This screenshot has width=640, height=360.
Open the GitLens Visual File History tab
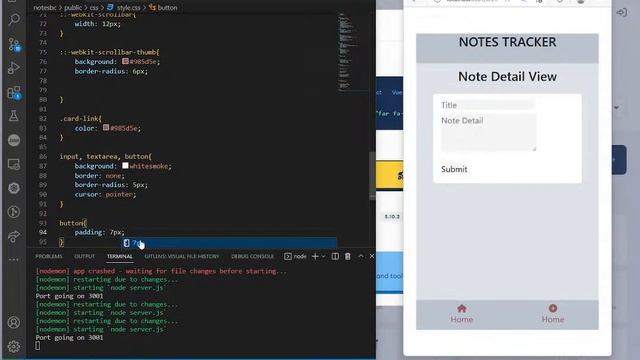182,256
